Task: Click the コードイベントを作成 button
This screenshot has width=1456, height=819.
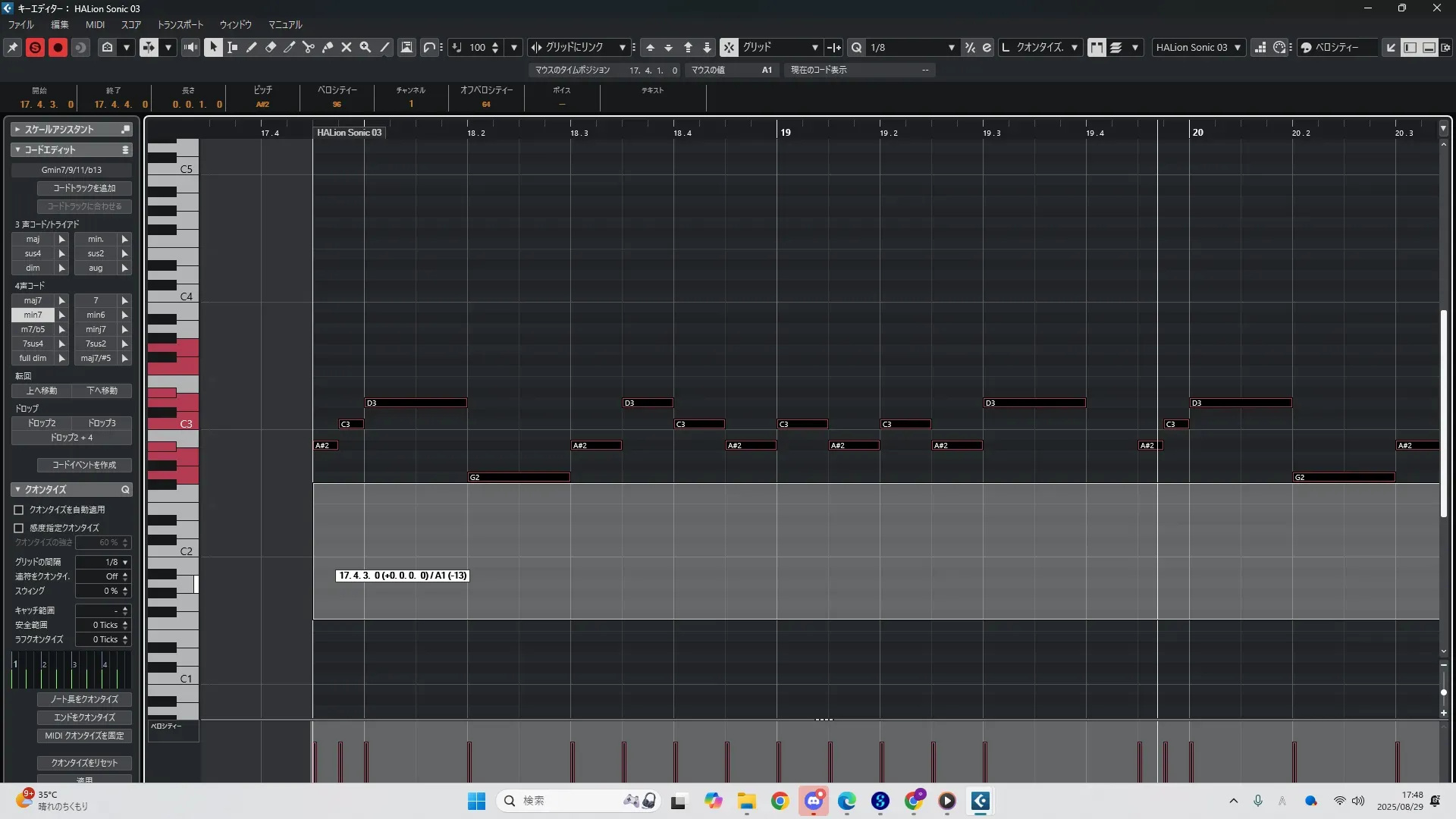Action: pyautogui.click(x=84, y=465)
